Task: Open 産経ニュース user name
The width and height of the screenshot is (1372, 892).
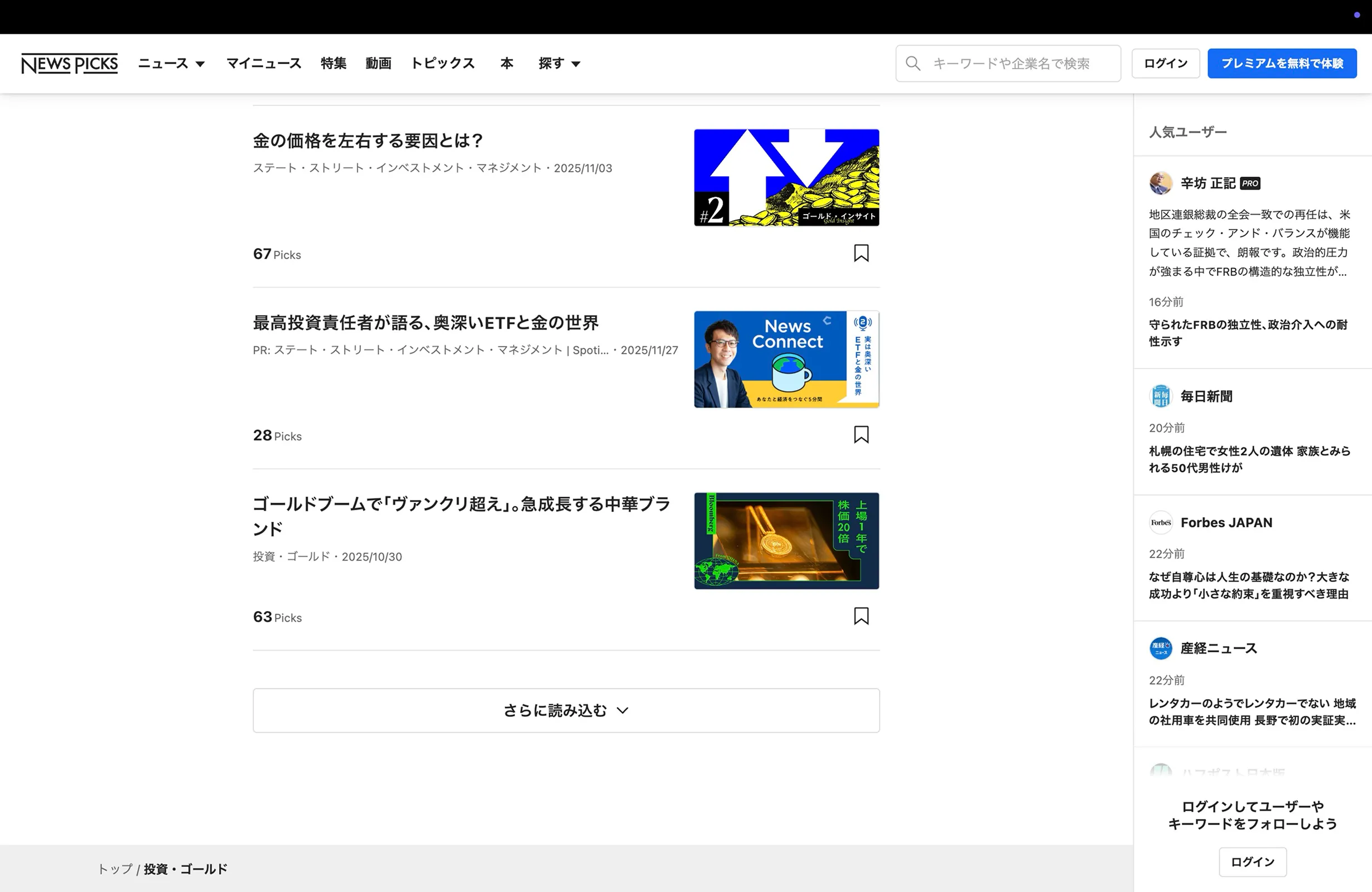Action: [x=1219, y=648]
